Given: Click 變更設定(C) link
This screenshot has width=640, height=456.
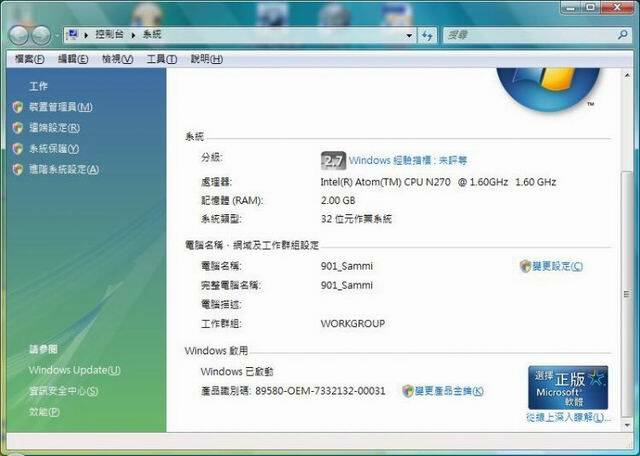Looking at the screenshot, I should 557,267.
